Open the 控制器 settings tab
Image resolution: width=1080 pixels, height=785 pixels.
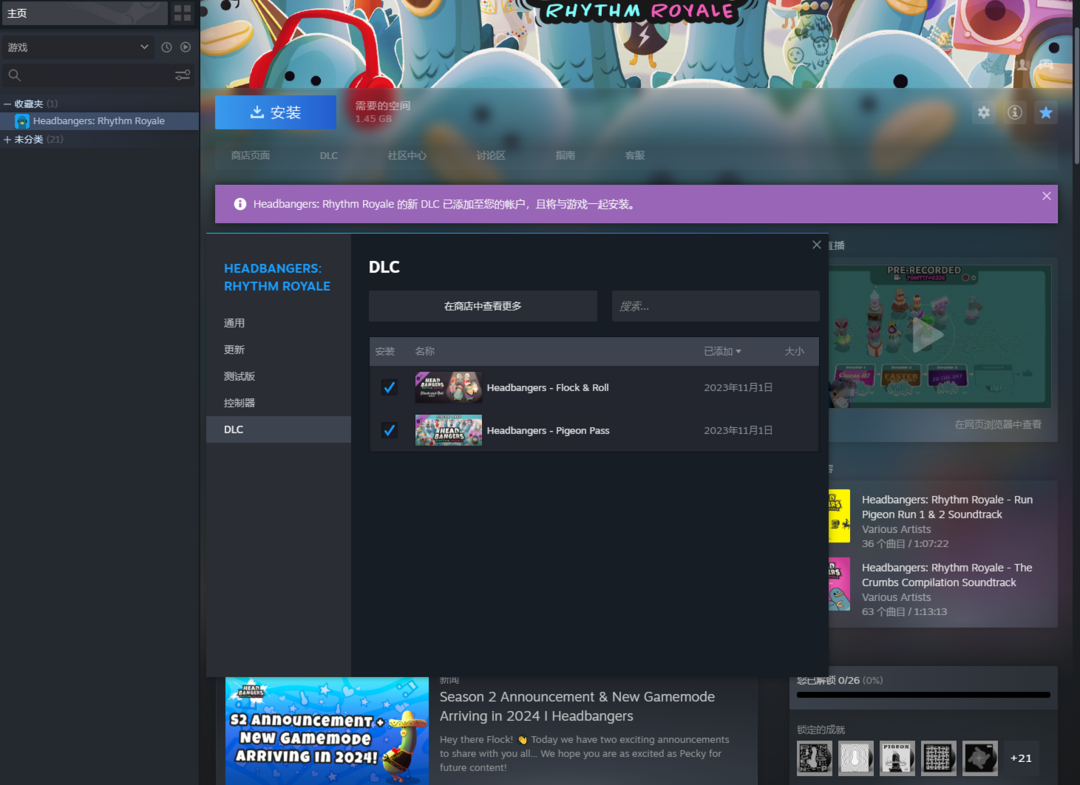tap(239, 403)
